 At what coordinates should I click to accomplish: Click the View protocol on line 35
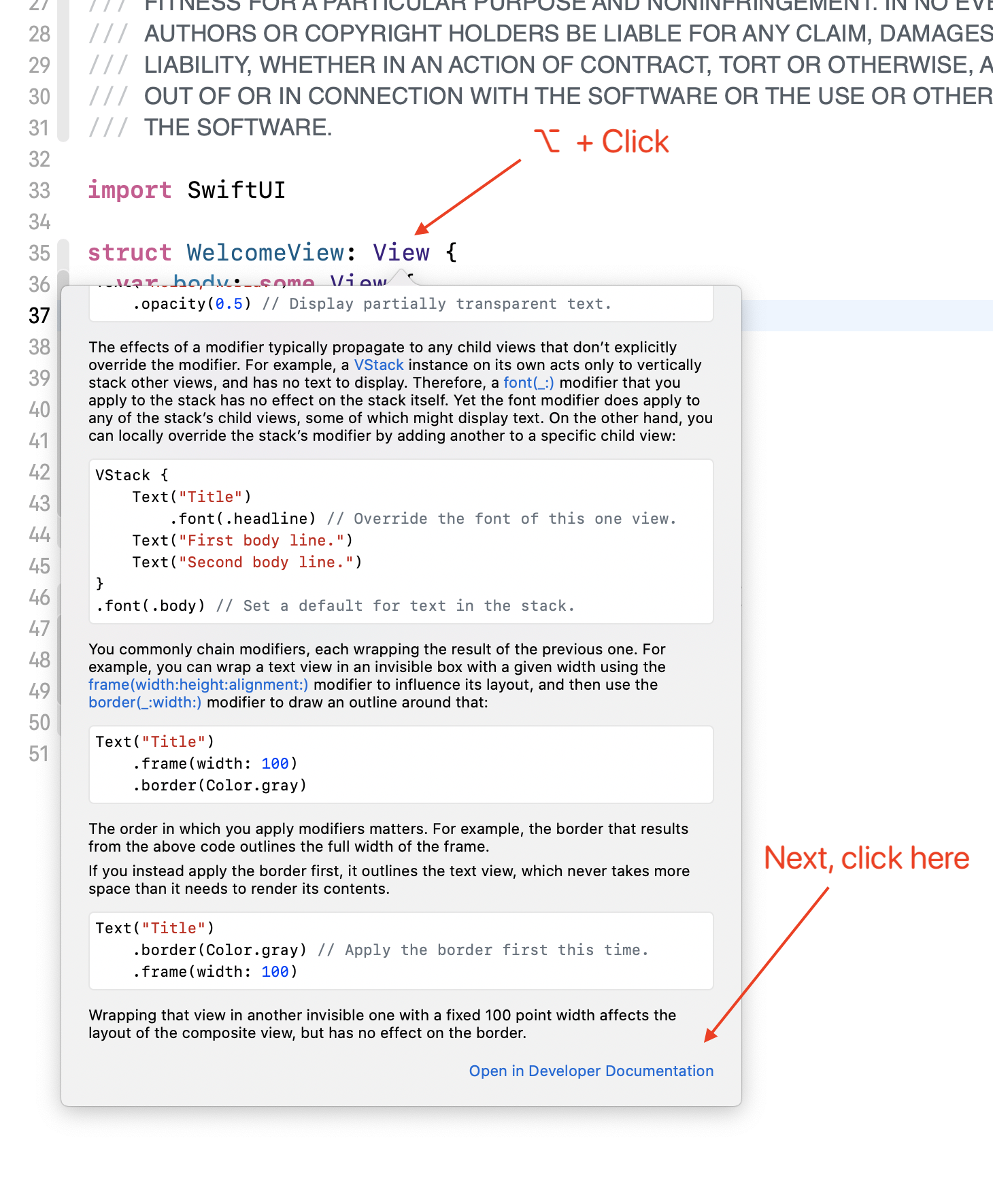401,252
